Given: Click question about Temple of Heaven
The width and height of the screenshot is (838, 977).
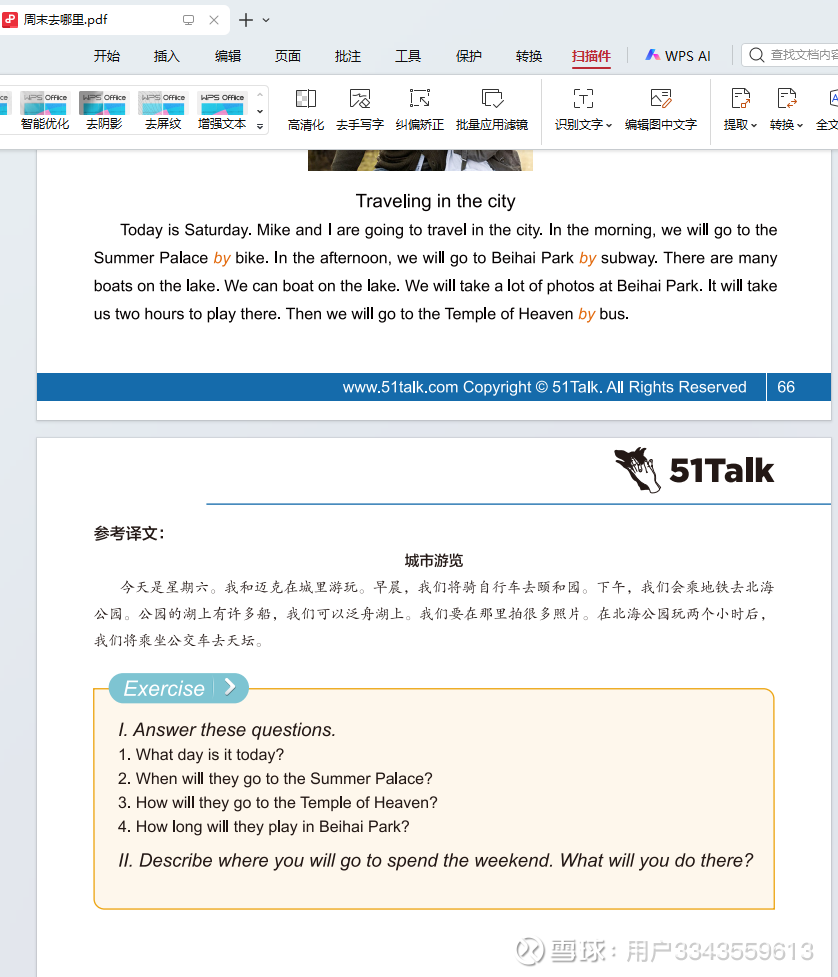Looking at the screenshot, I should (278, 803).
